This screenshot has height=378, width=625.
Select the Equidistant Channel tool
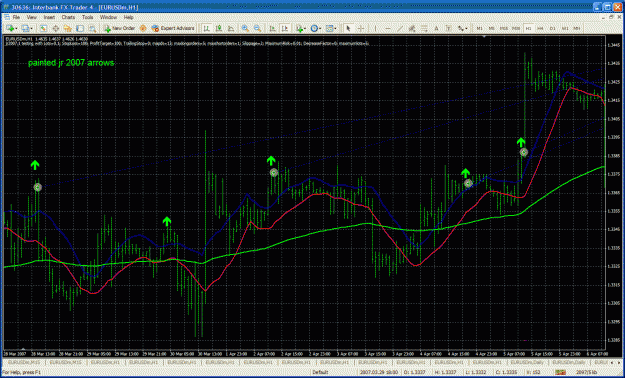[412, 28]
